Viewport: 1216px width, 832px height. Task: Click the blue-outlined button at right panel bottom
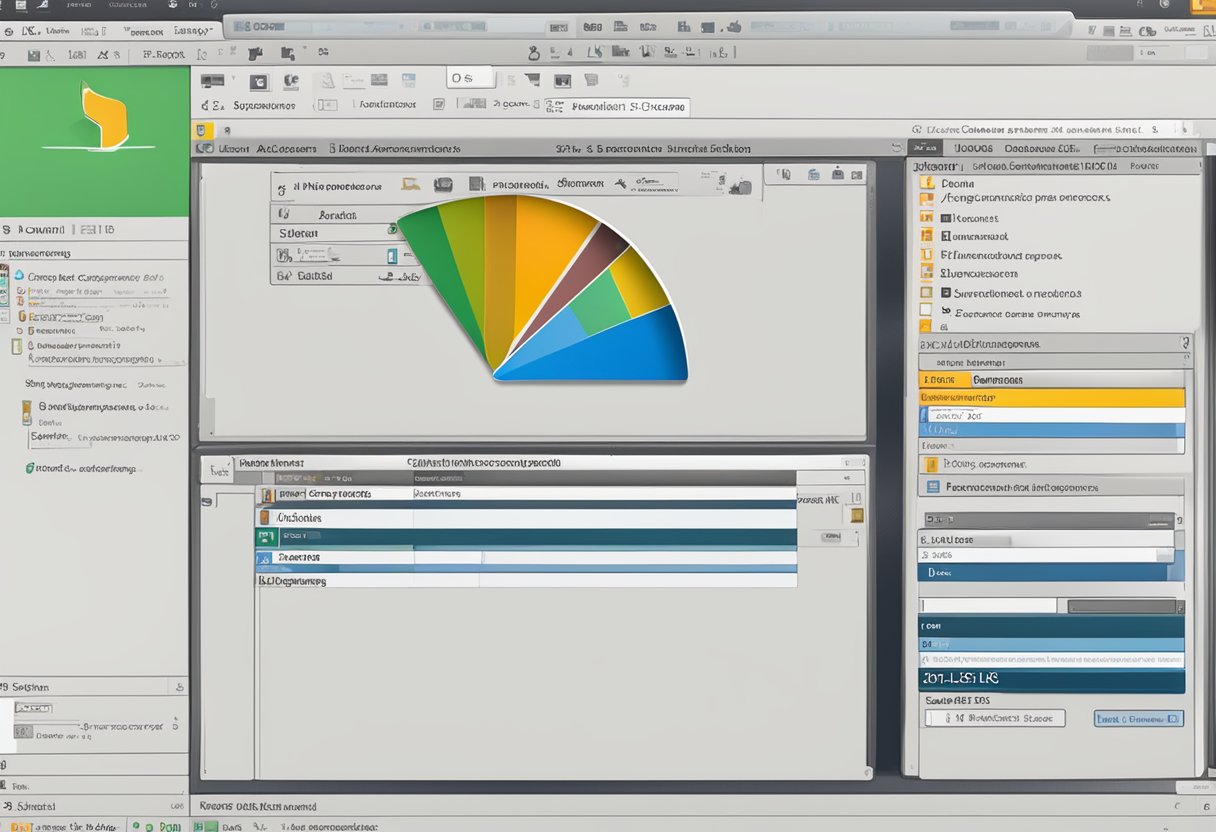(1138, 718)
